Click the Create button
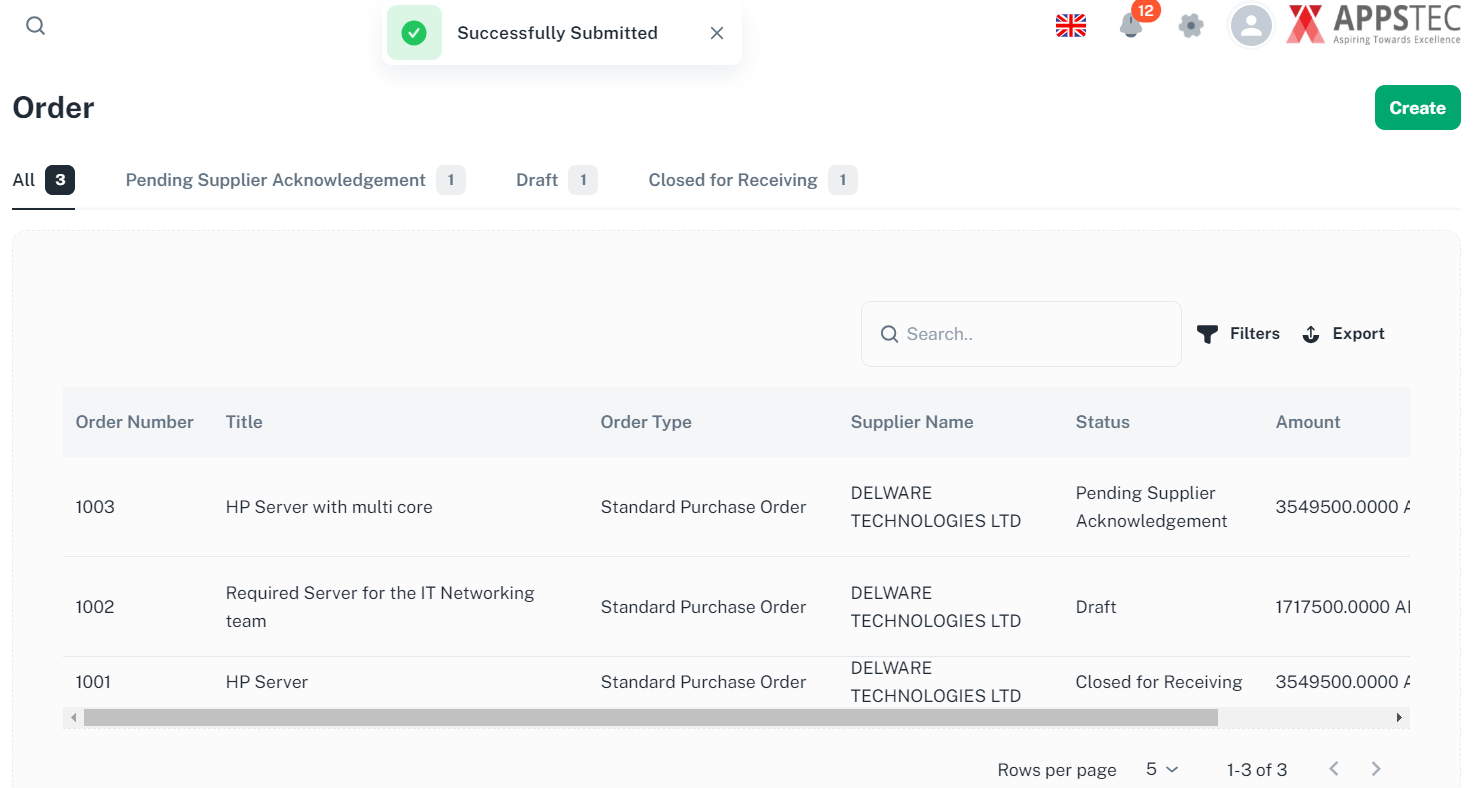1483x788 pixels. (1418, 107)
